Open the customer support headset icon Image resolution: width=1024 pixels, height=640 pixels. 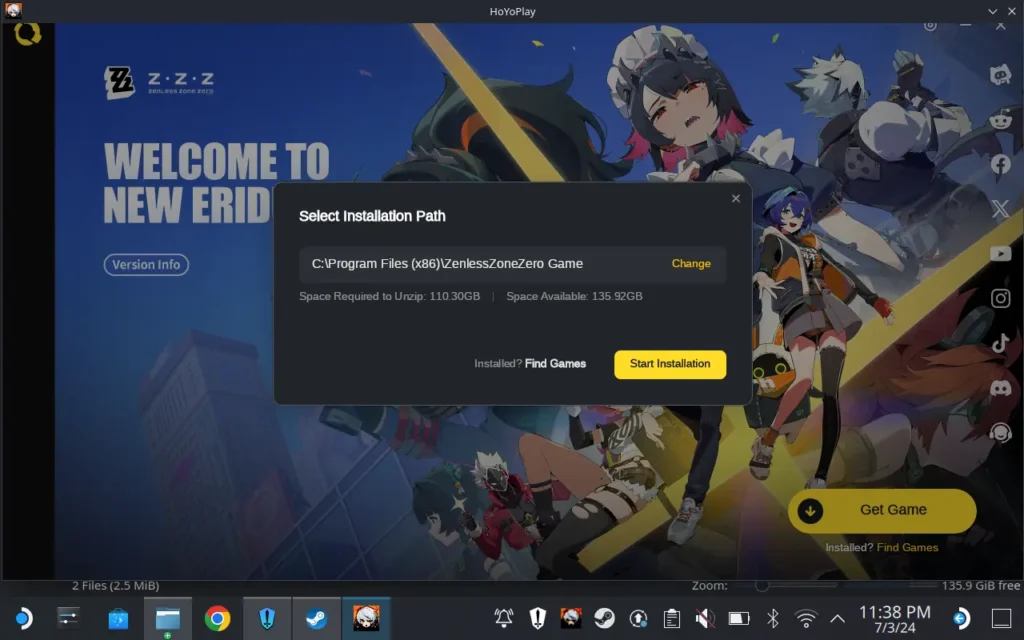tap(1000, 432)
